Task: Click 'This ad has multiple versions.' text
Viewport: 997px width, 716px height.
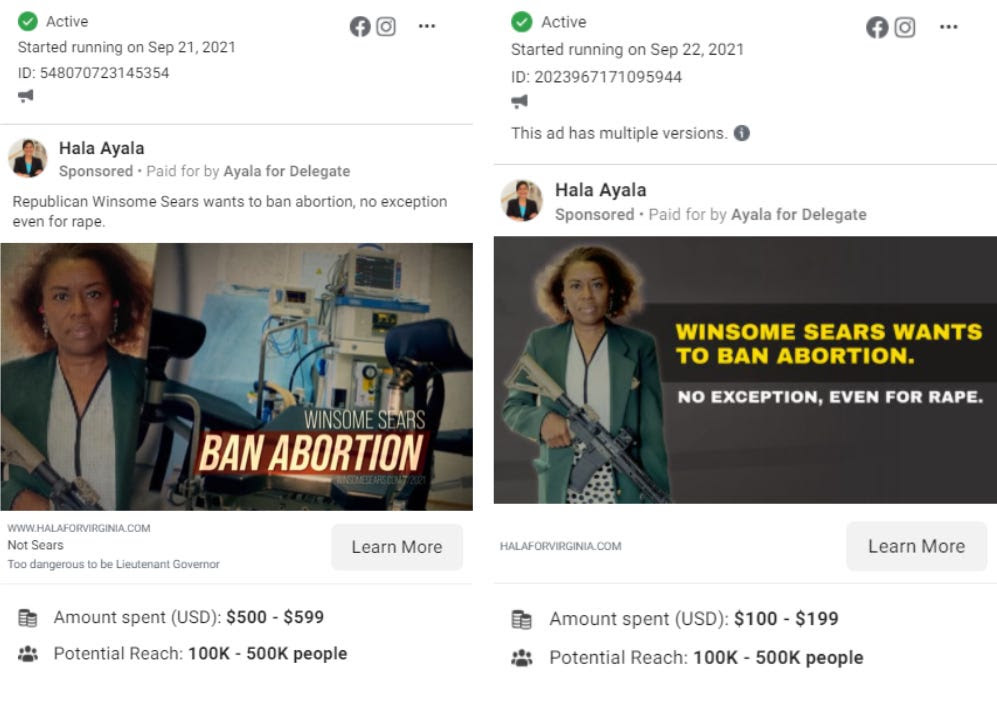Action: (619, 133)
